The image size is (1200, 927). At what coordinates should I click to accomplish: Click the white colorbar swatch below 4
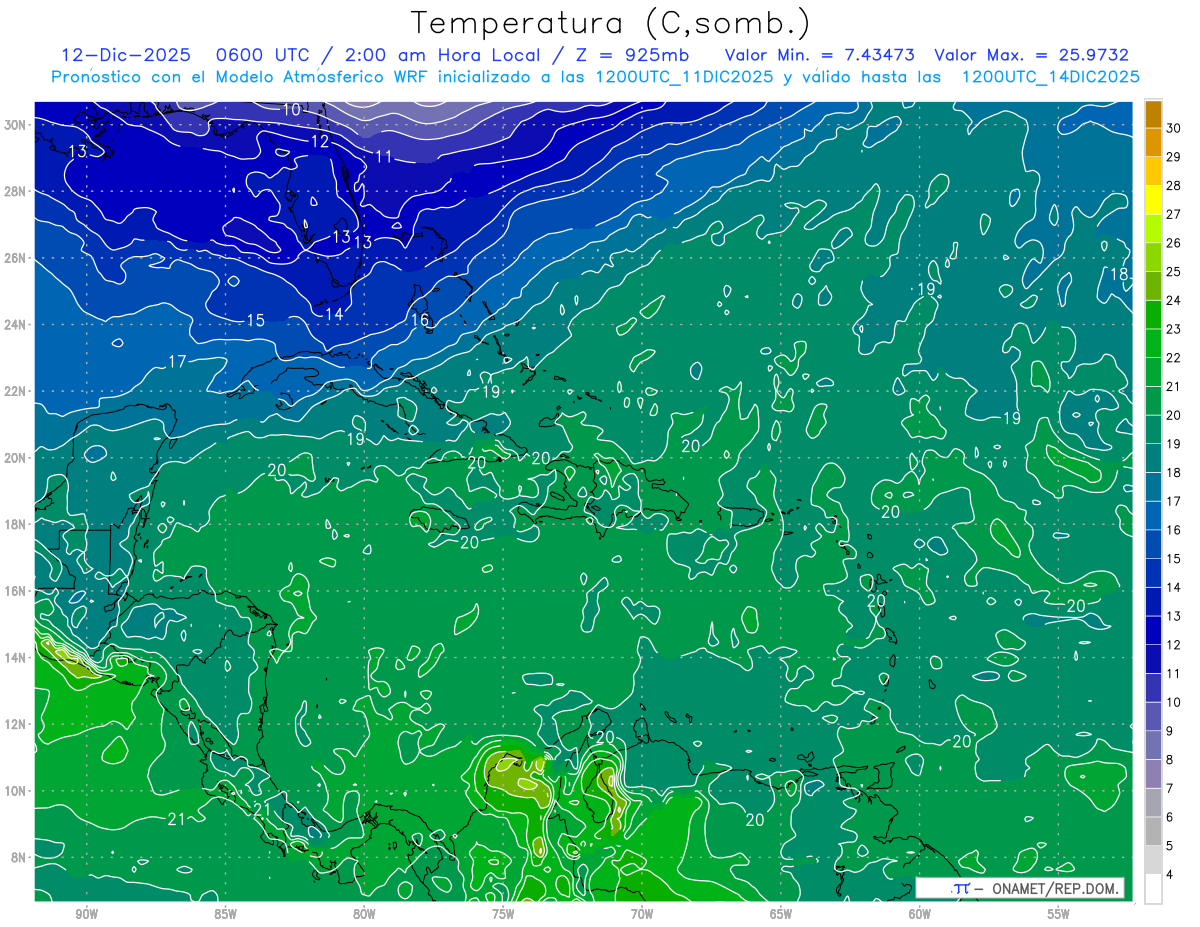pos(1153,889)
